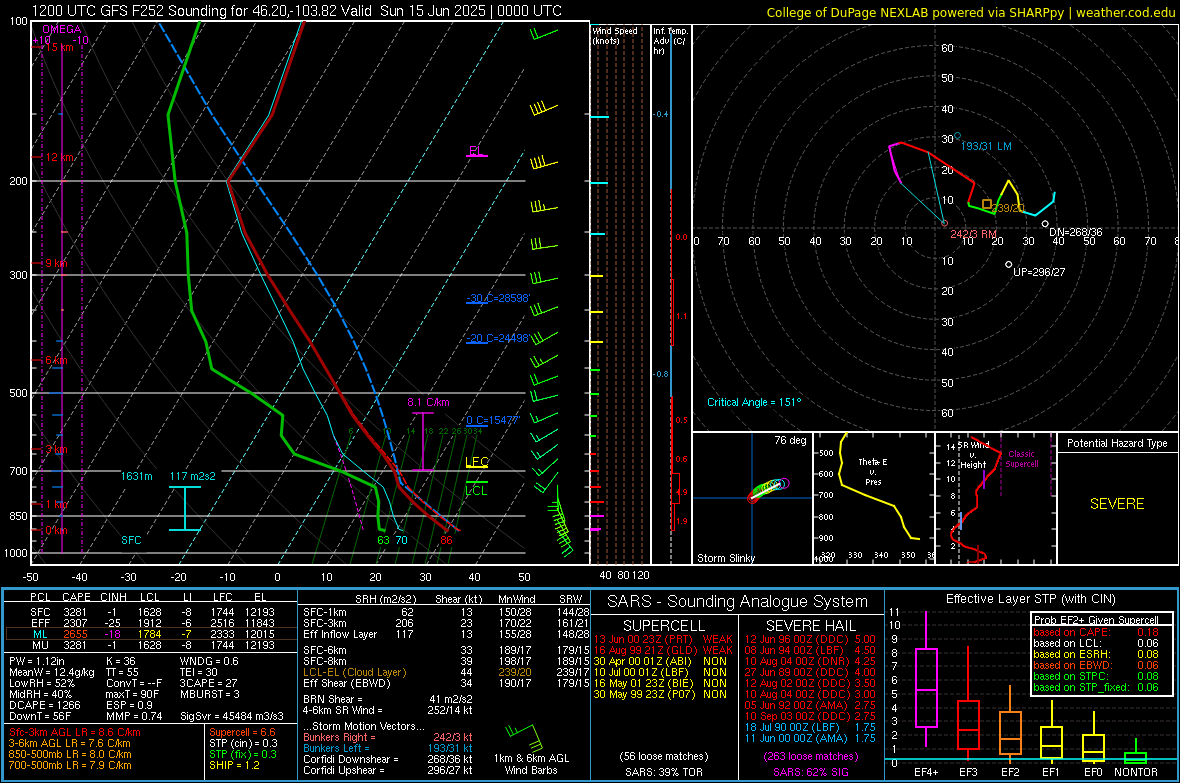This screenshot has height=783, width=1180.
Task: Click the 'Effective Layer STP (with CIN)' title
Action: pos(1030,599)
